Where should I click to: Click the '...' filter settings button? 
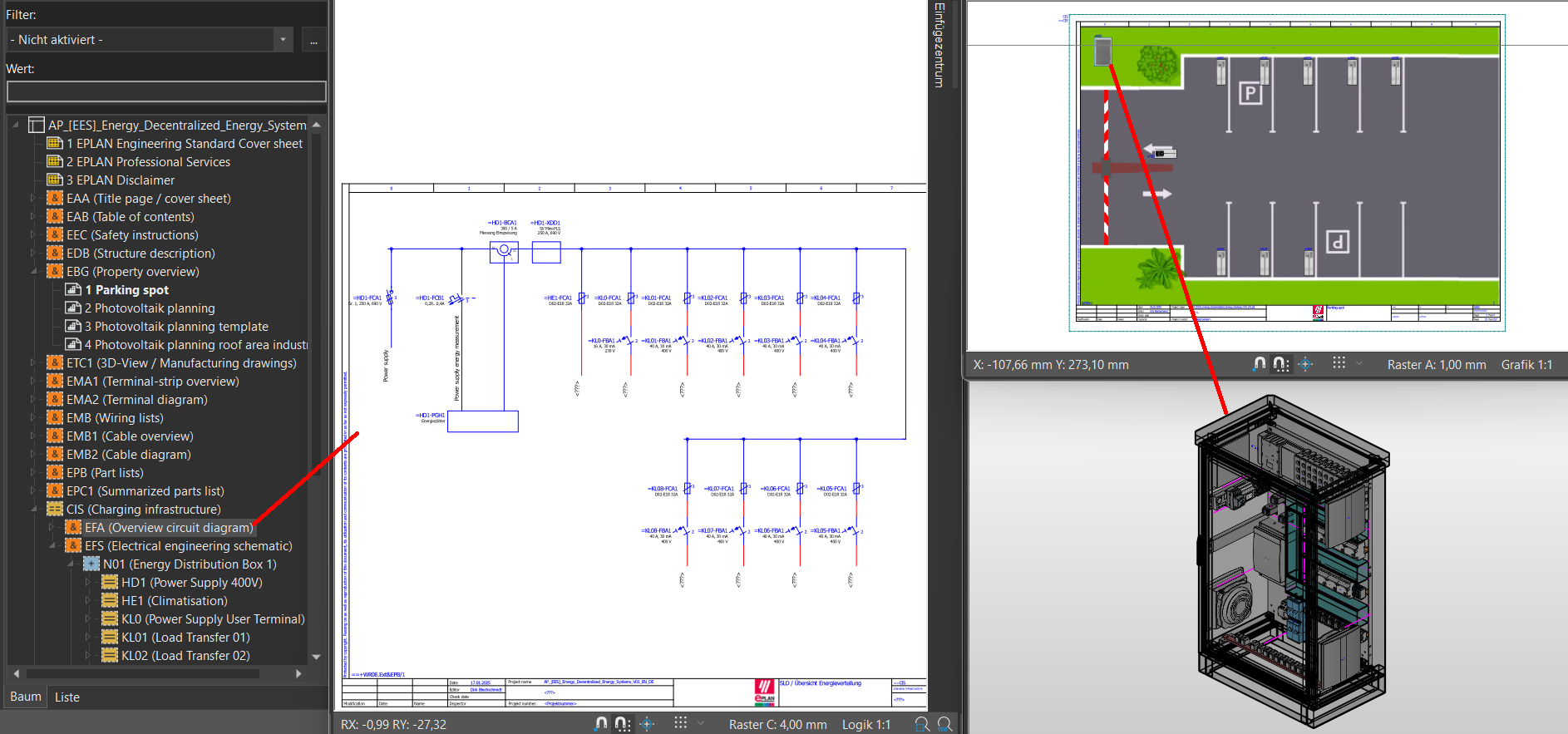click(313, 40)
